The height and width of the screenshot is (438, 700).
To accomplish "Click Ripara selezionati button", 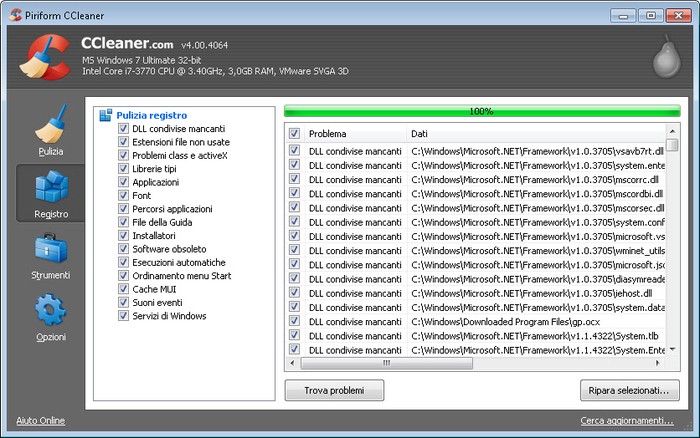I will pos(629,390).
